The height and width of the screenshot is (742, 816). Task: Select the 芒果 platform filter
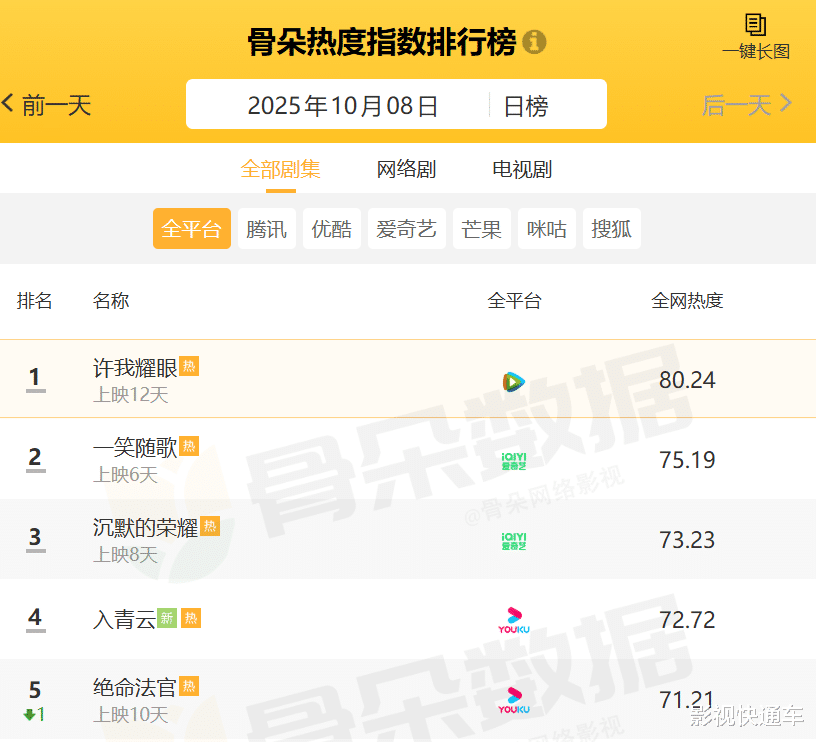pos(482,228)
